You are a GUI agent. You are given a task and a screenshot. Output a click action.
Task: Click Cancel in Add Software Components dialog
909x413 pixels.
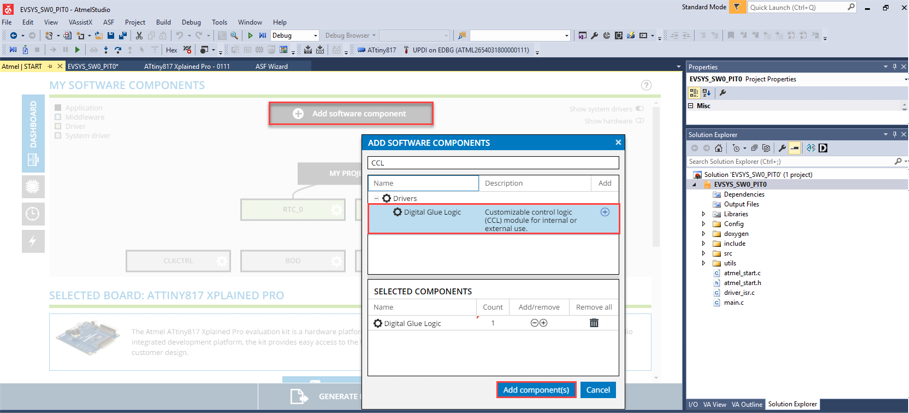click(598, 390)
